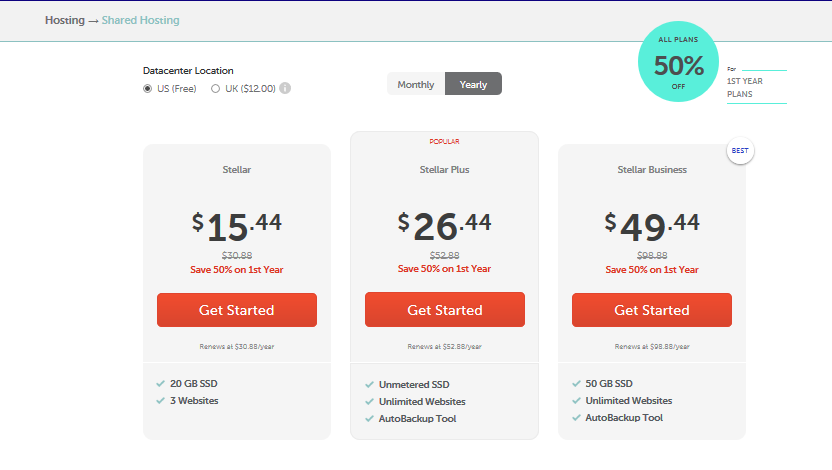Screen dimensions: 832x470
Task: Select the US (Free) datacenter option
Action: coord(148,89)
